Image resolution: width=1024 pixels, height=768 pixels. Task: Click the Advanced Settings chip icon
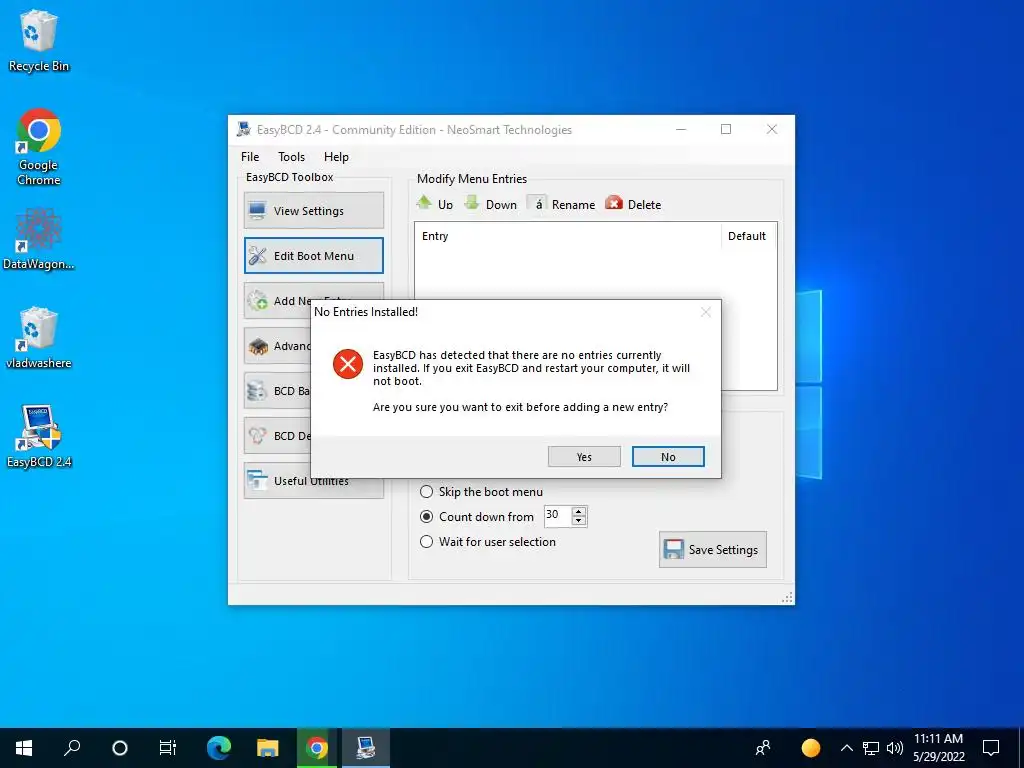coord(258,345)
